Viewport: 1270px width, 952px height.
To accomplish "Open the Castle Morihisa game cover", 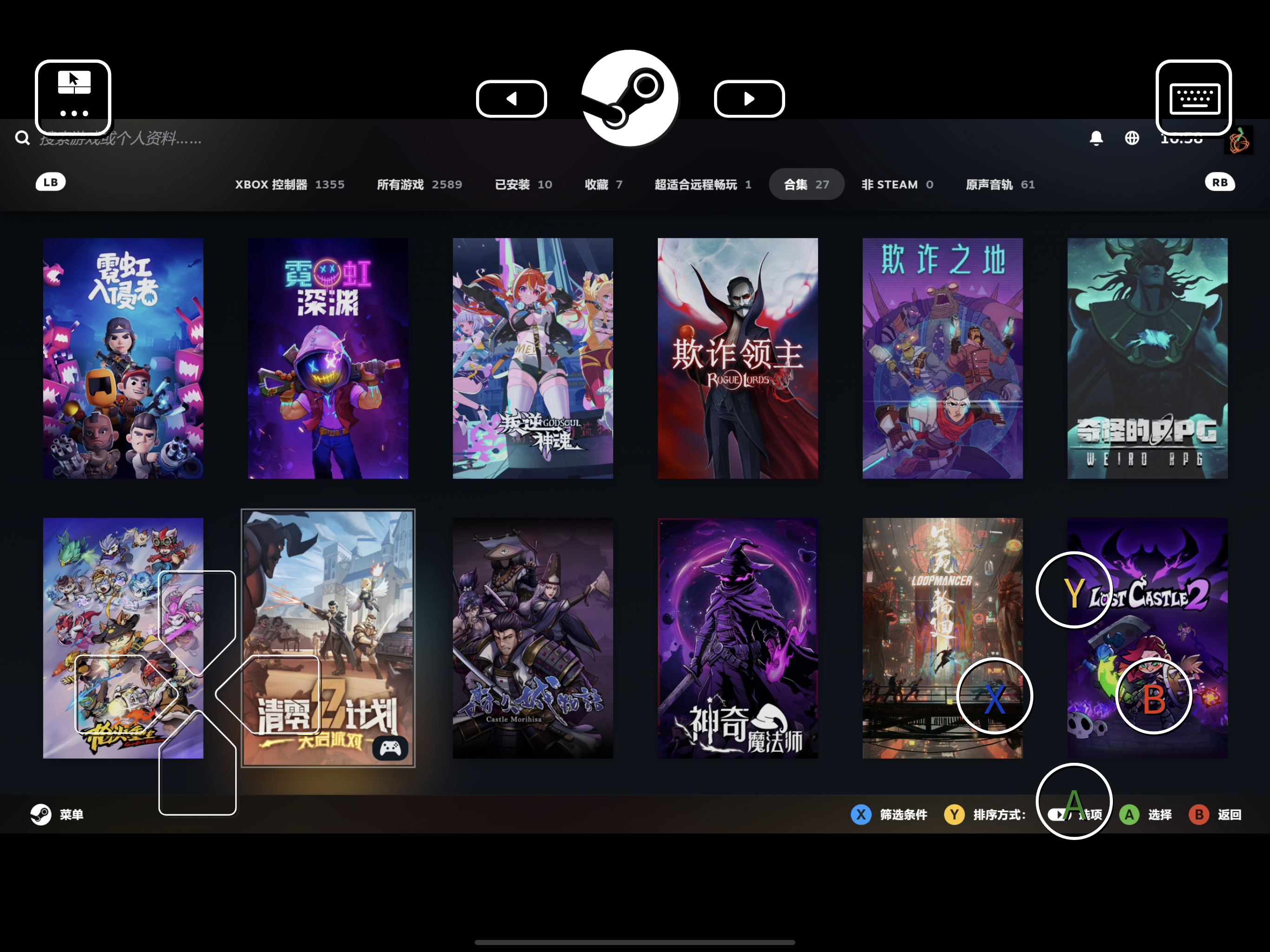I will click(x=533, y=638).
